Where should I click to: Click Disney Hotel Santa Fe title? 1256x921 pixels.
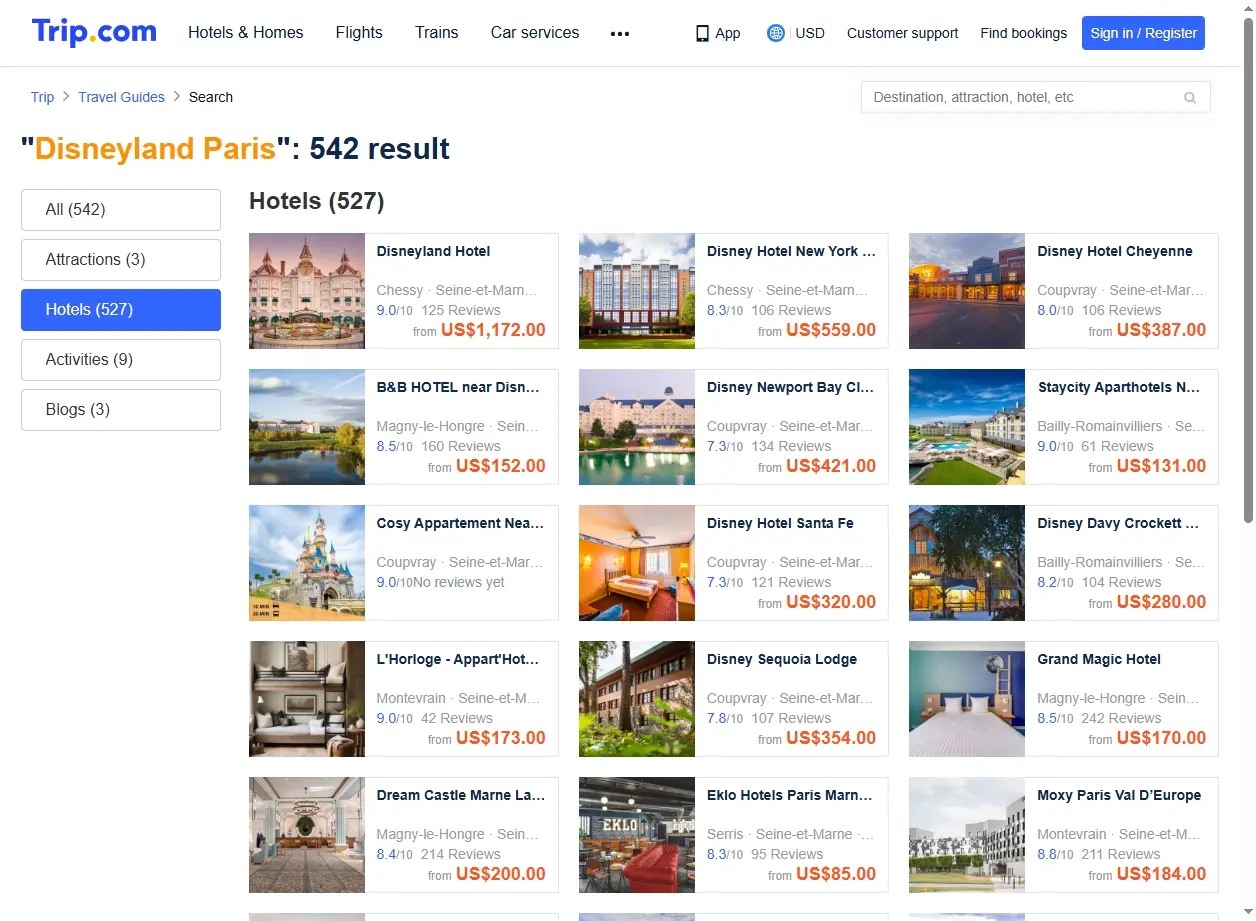point(780,524)
